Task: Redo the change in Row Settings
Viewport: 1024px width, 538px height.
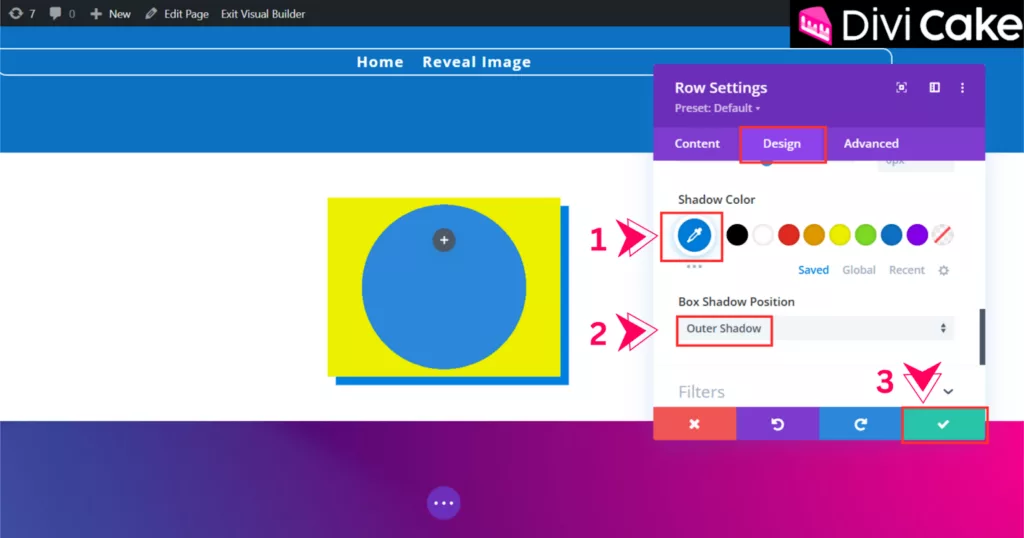Action: [x=860, y=424]
